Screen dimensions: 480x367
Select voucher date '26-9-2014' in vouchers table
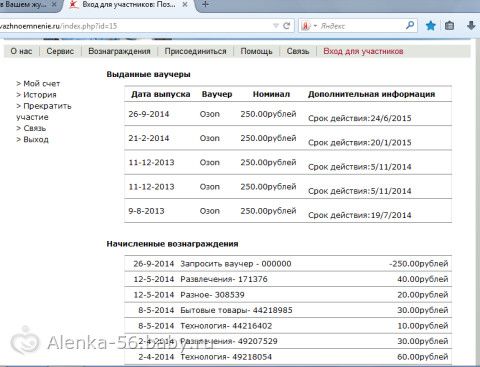point(149,114)
